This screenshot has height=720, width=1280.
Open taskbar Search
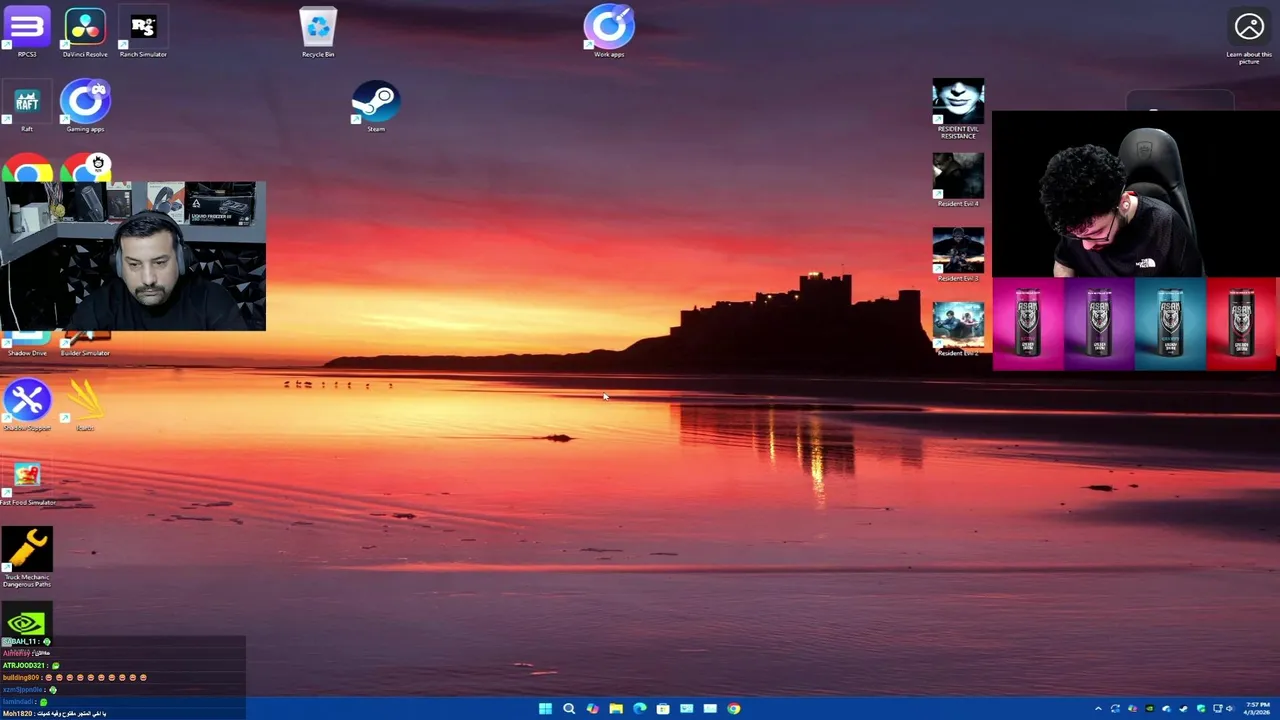[569, 708]
